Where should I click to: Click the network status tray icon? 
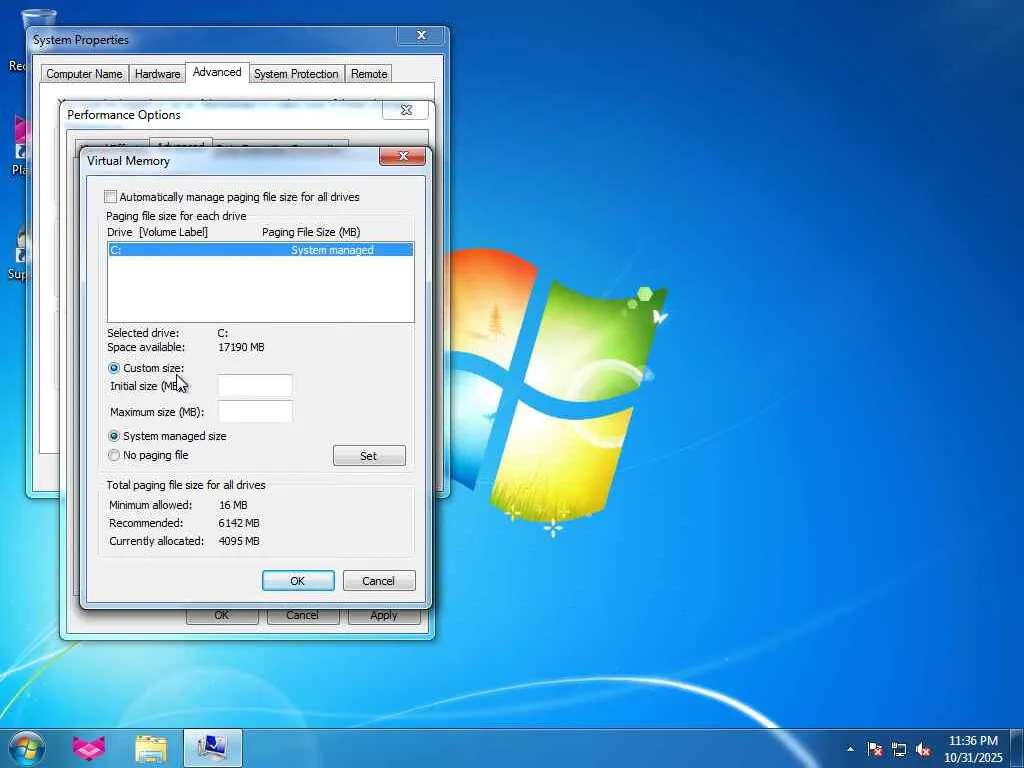(899, 749)
